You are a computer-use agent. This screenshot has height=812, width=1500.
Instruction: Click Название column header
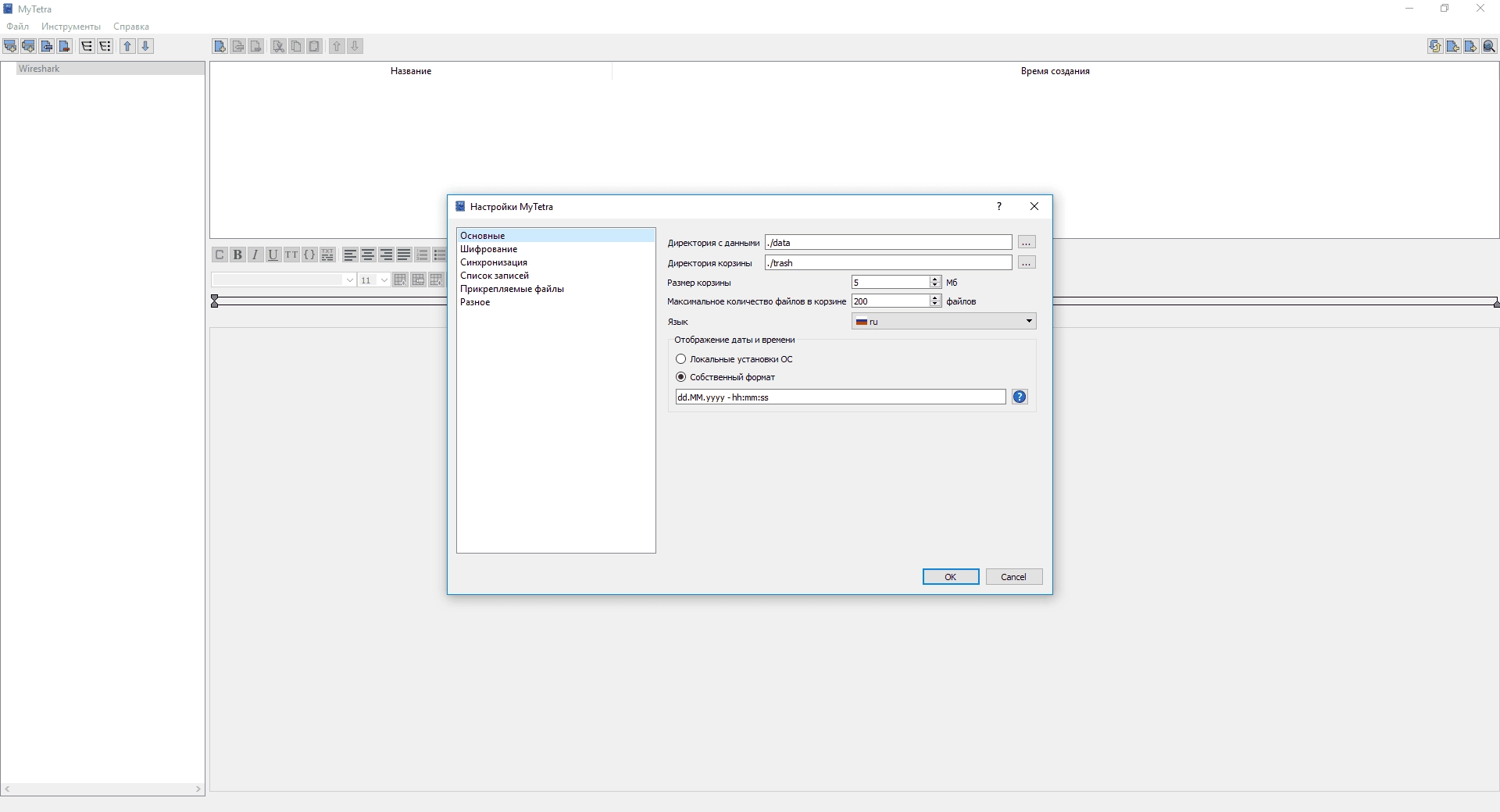(x=411, y=71)
